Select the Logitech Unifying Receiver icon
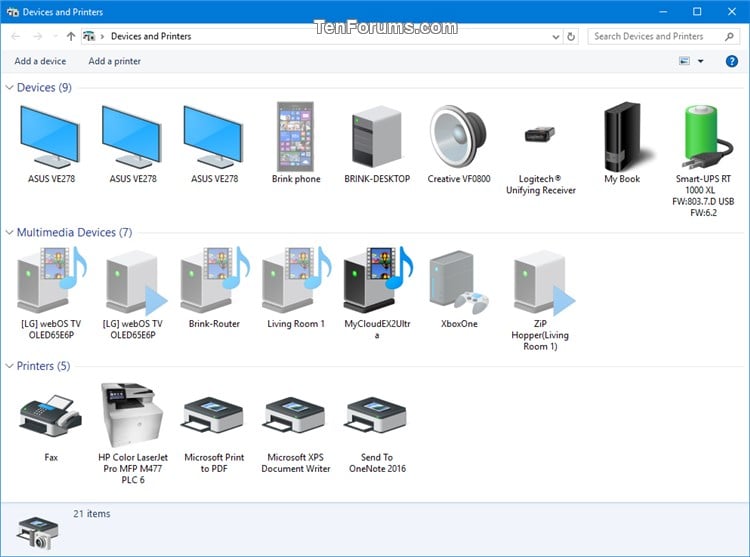This screenshot has width=750, height=557. 540,134
